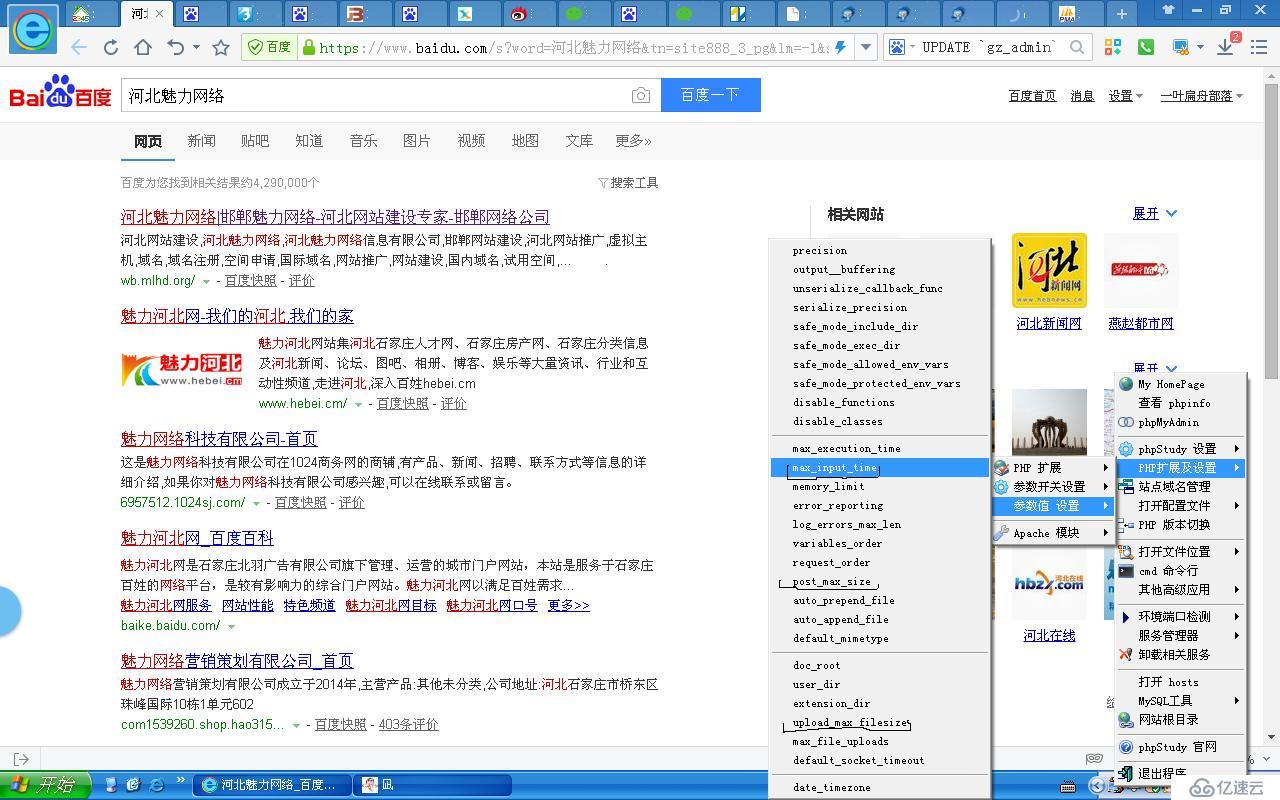
Task: Expand 打开文件位置 submenu
Action: [x=1180, y=552]
